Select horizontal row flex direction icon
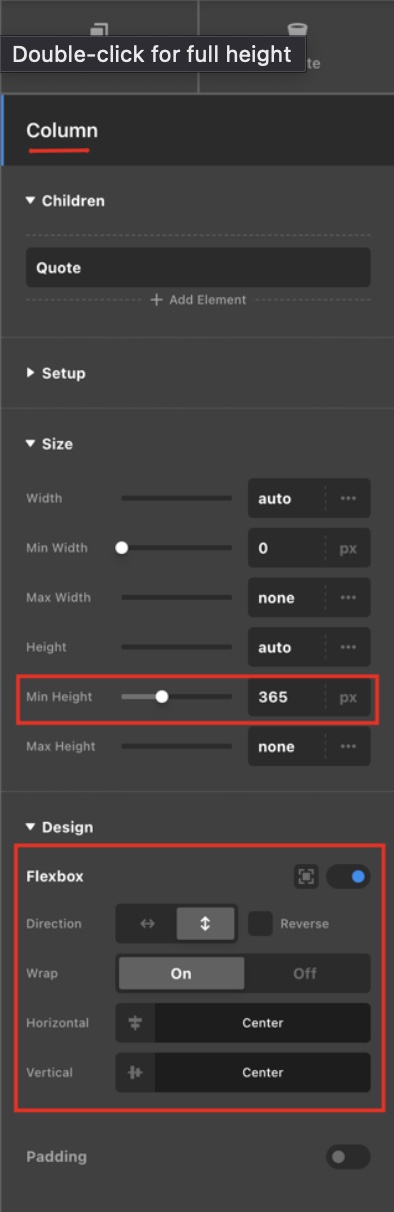The image size is (394, 1212). [147, 924]
